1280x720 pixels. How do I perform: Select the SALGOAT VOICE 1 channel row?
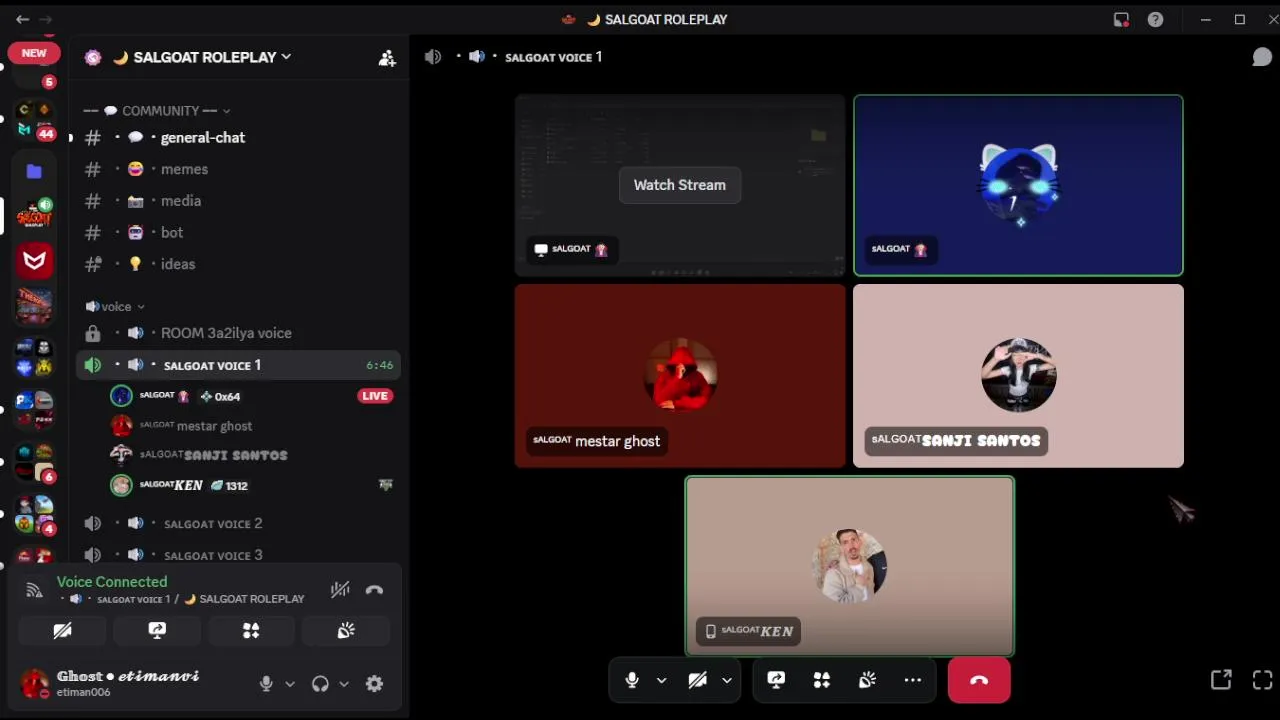point(238,365)
